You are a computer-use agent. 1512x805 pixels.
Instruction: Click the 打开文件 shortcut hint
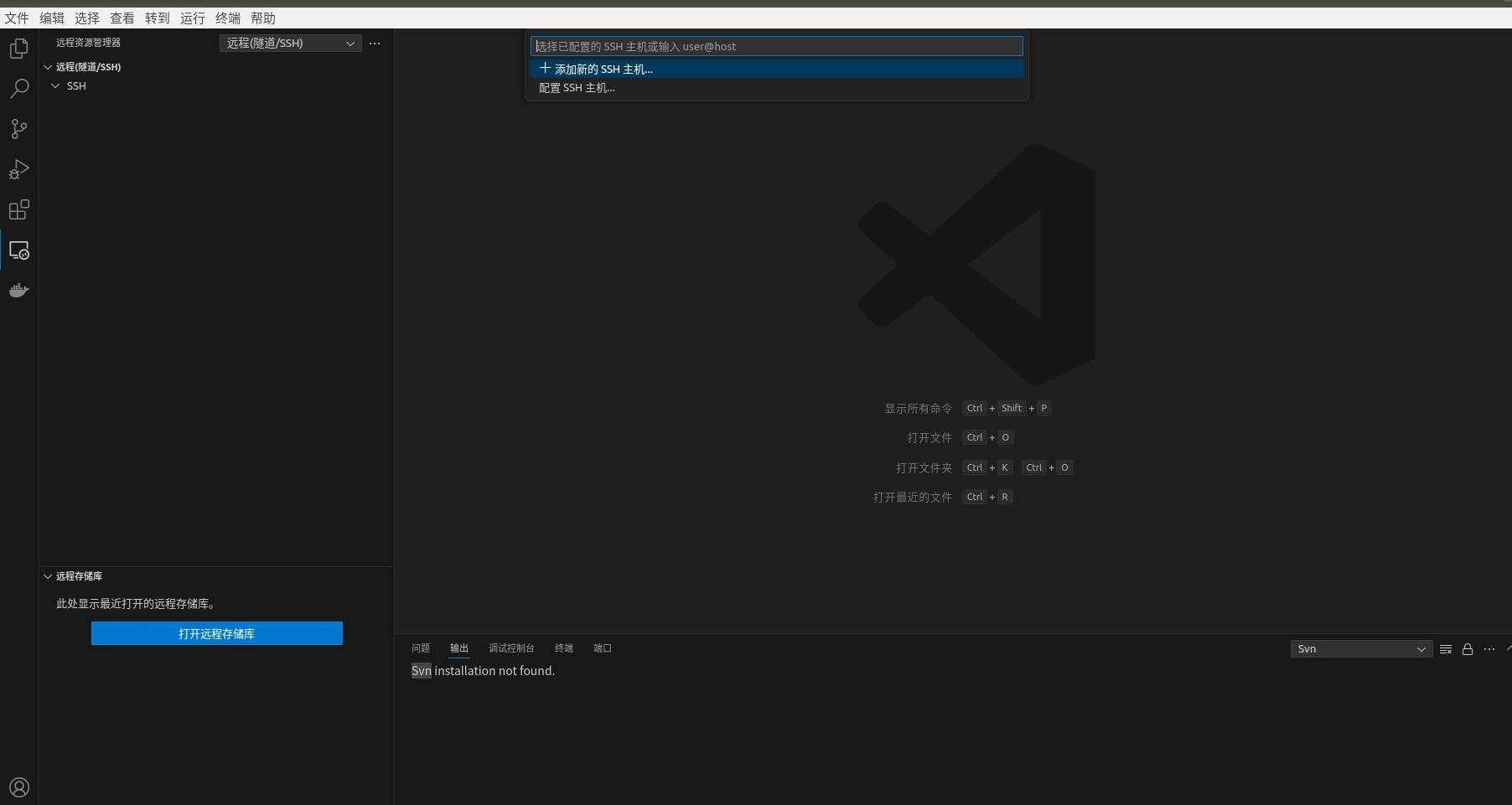[929, 438]
